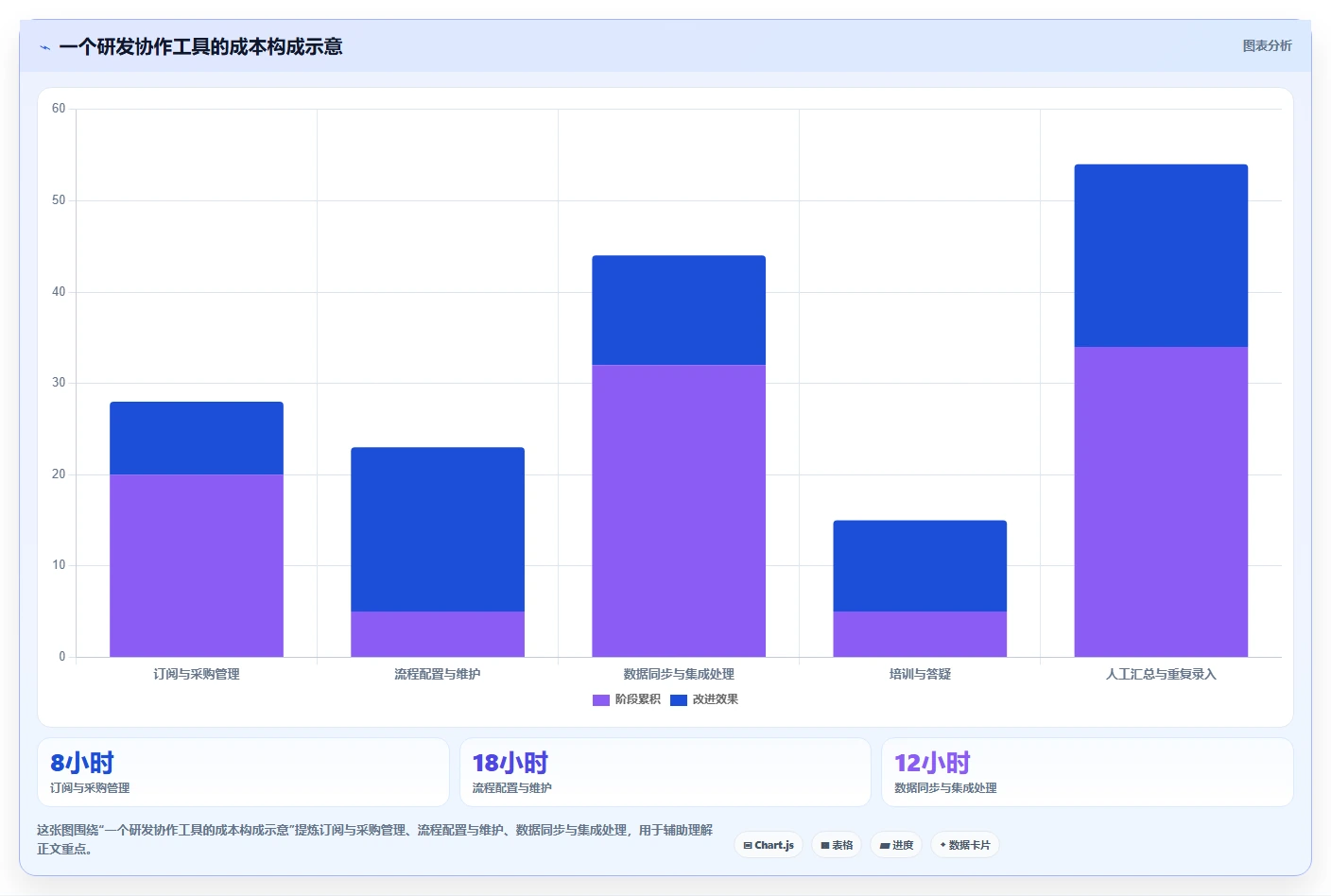
Task: Click the blue bar segment for 数据同步与集成处理
Action: pos(679,310)
